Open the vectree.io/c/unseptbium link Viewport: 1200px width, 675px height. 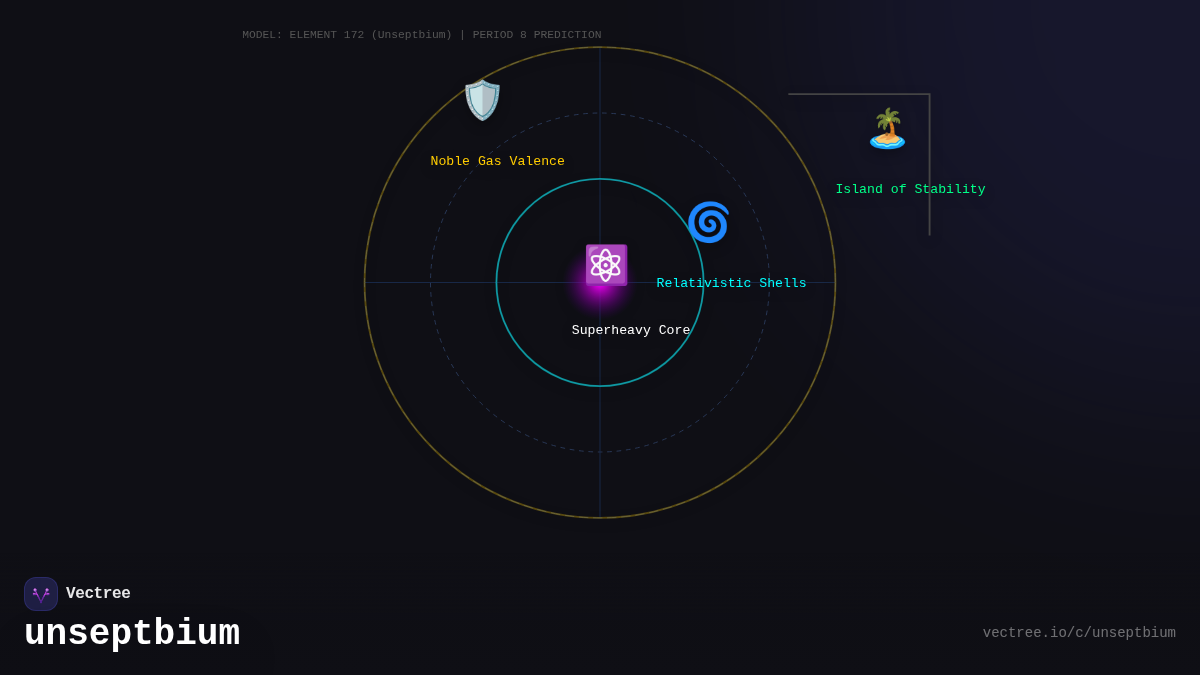click(1078, 633)
